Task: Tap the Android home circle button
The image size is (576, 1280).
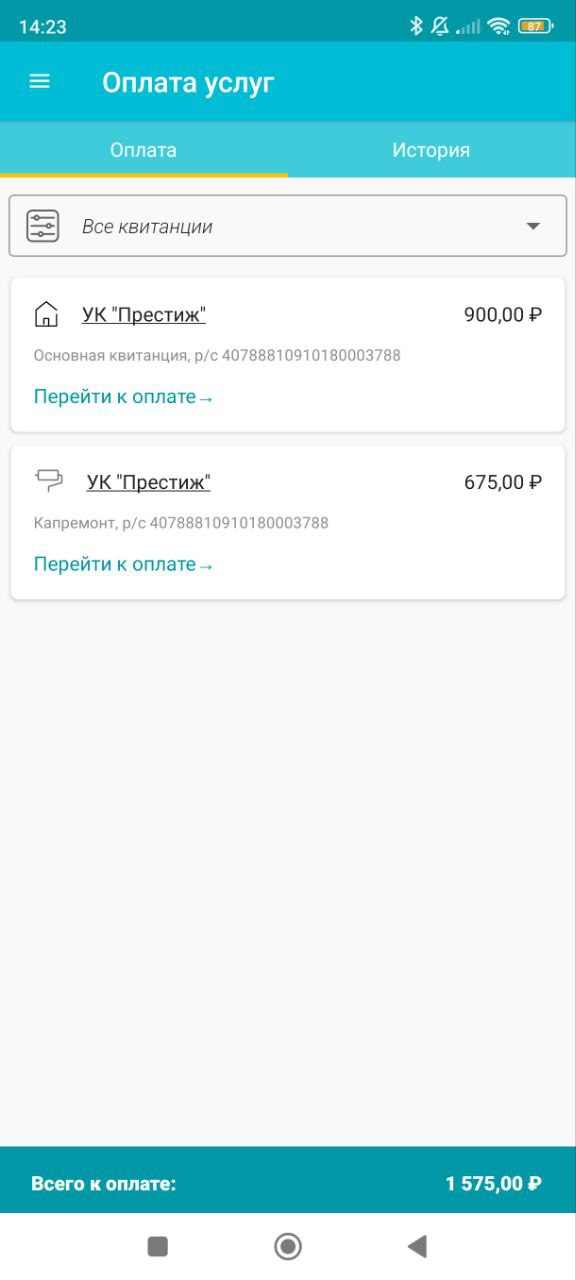Action: pyautogui.click(x=288, y=1245)
